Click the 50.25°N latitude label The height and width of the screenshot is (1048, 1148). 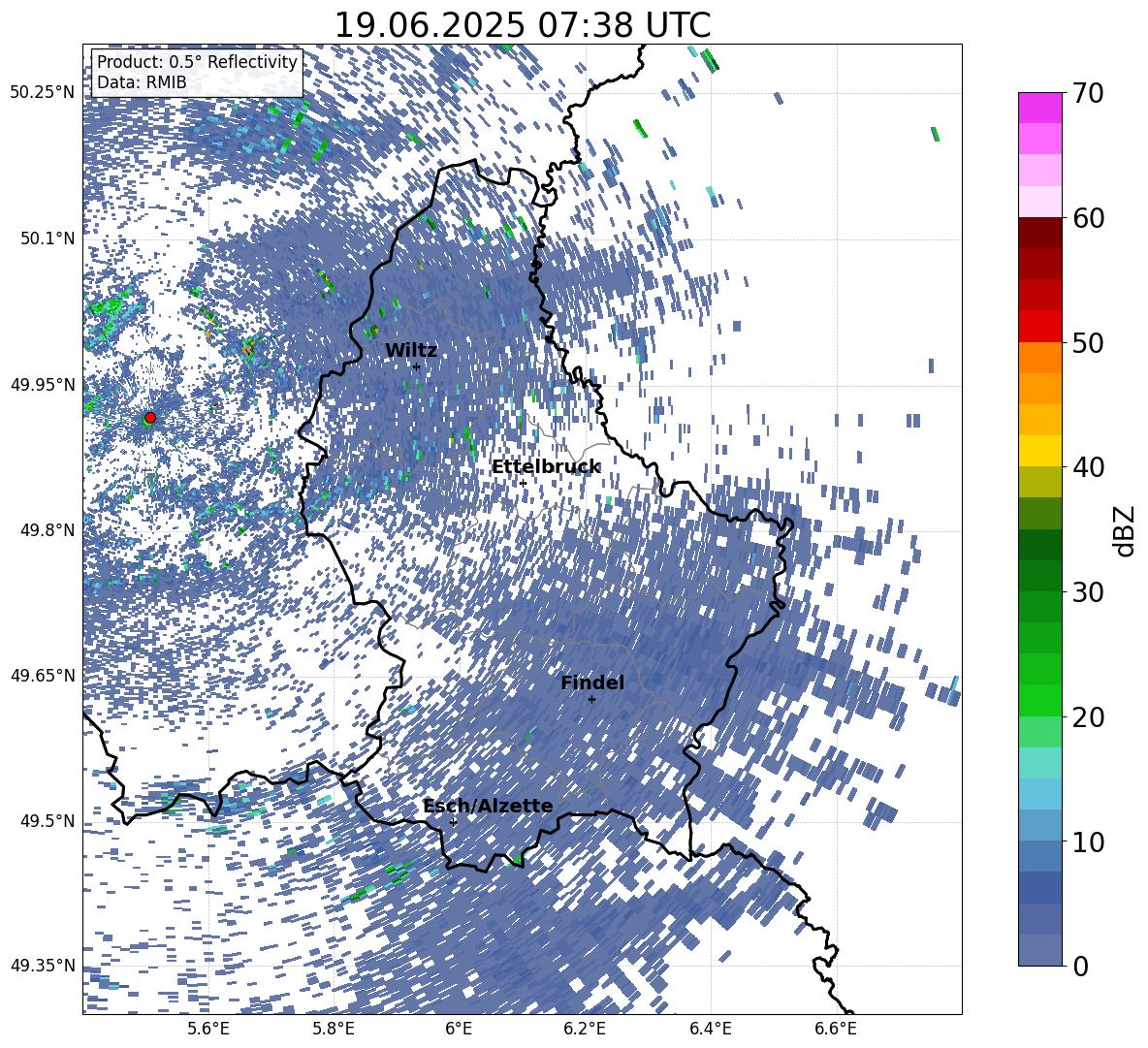point(43,93)
